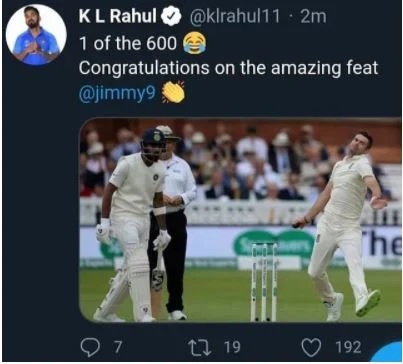
Task: Click the blue verified badge
Action: click(171, 17)
